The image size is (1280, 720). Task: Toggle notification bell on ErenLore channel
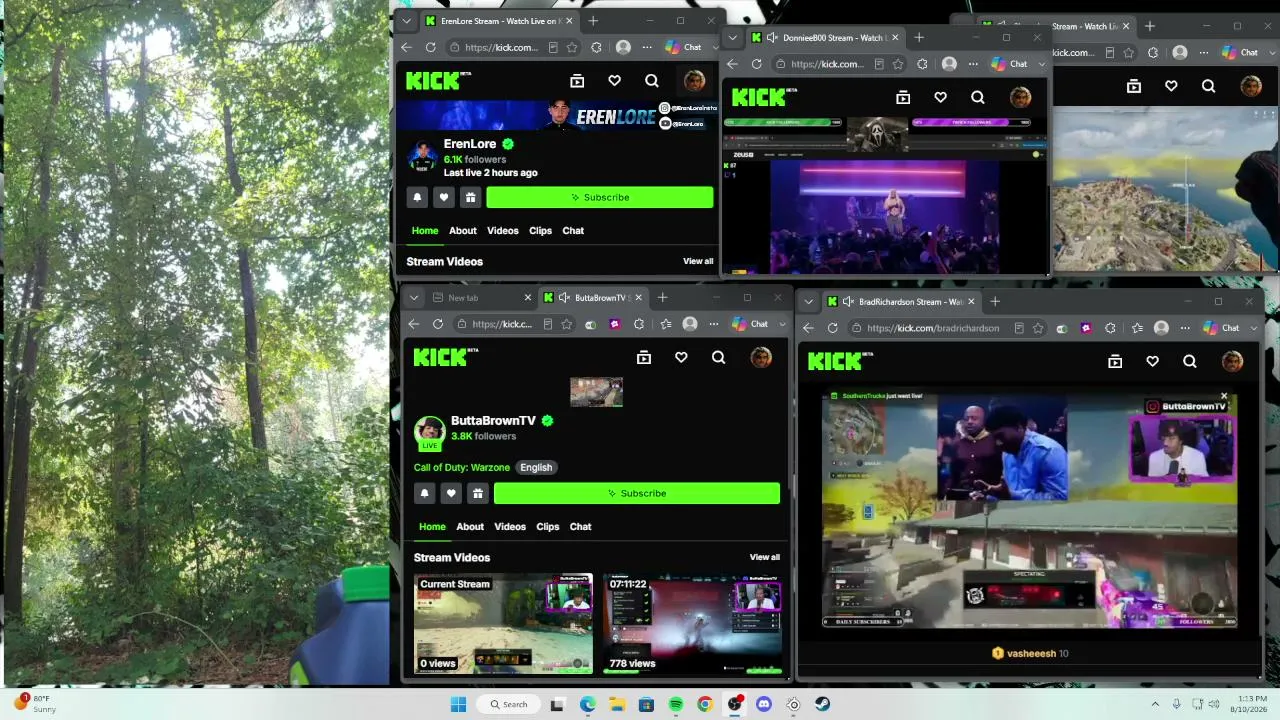click(417, 198)
